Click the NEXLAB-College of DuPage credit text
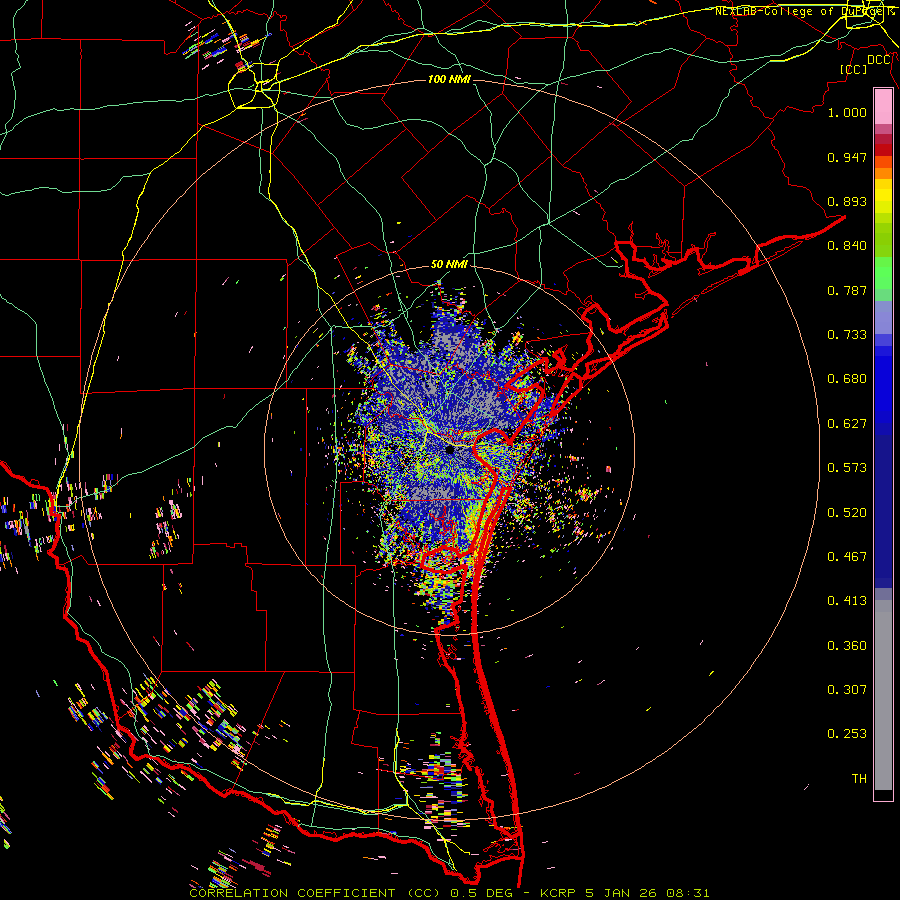The image size is (900, 900). [804, 11]
